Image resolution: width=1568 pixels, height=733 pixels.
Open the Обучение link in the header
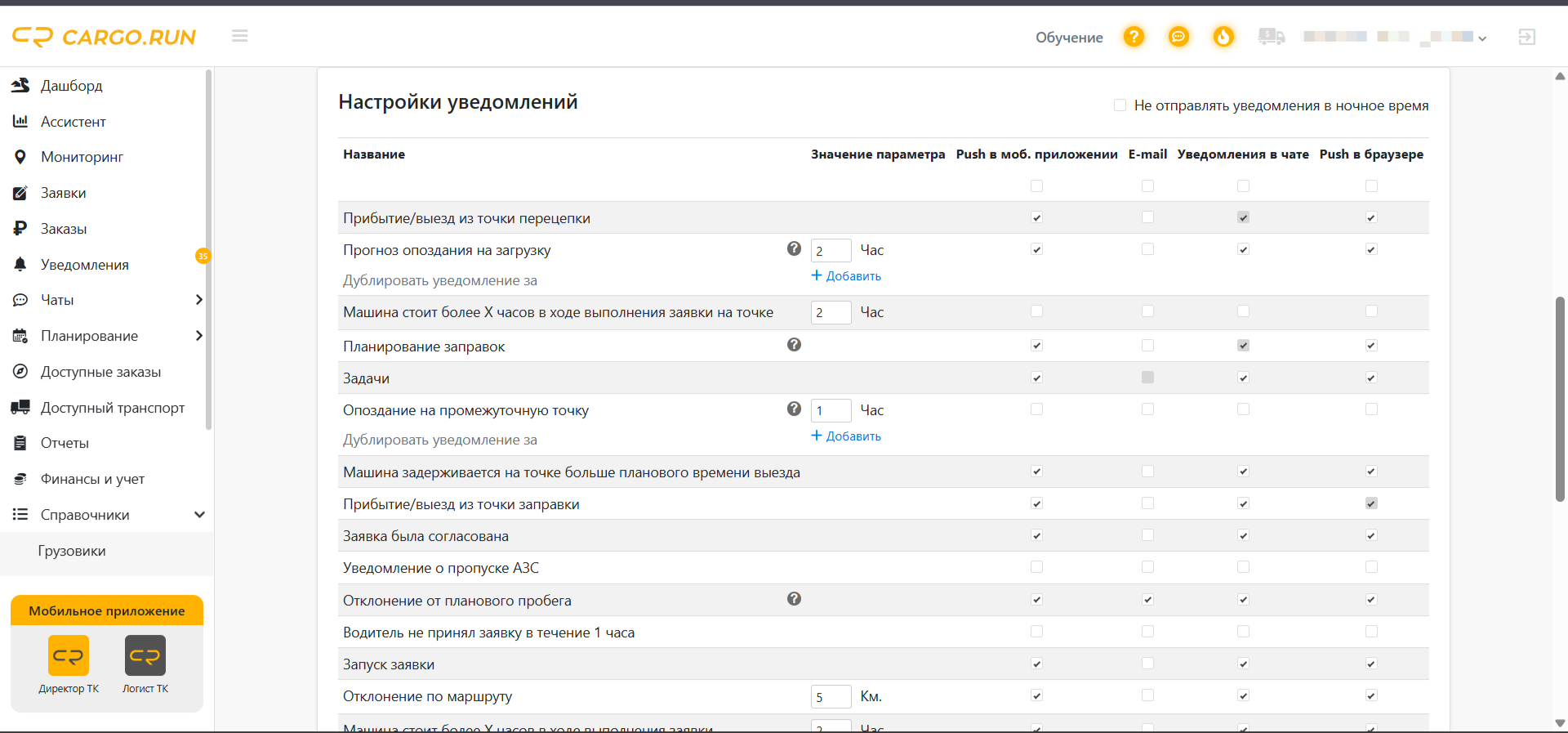(x=1069, y=38)
